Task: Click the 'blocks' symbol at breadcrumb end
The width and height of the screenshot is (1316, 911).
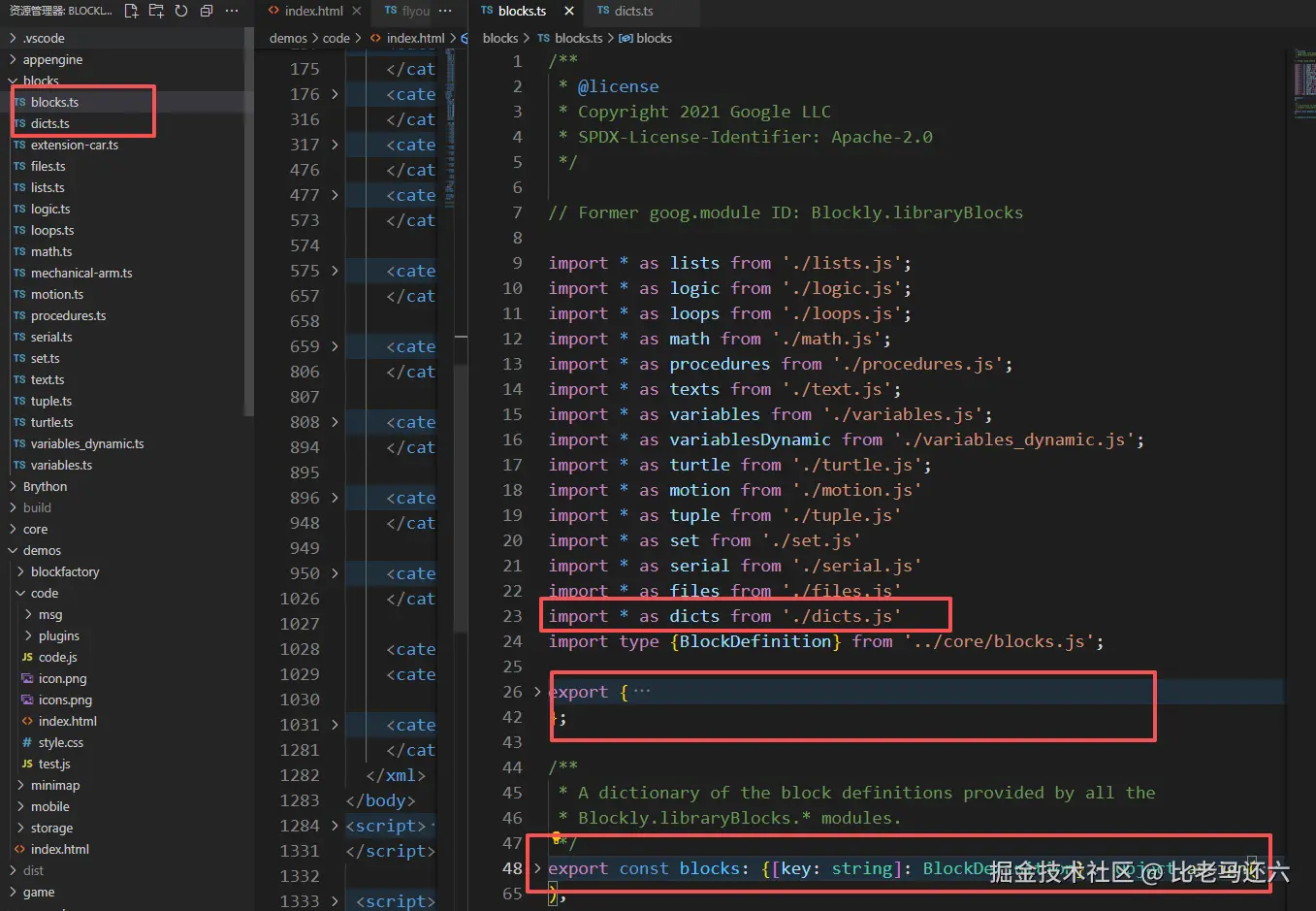Action: [x=654, y=38]
